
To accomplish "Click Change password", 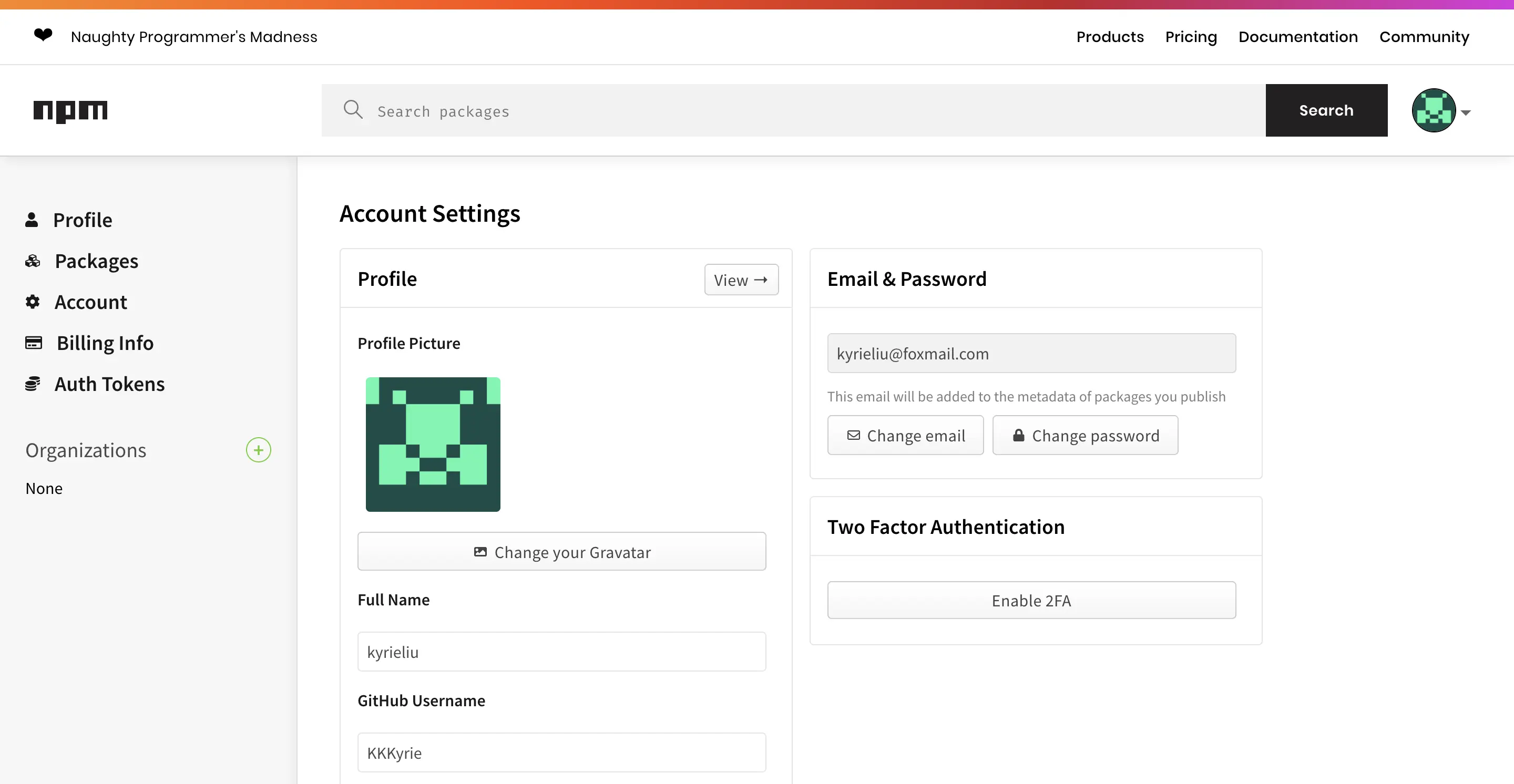I will [x=1085, y=435].
